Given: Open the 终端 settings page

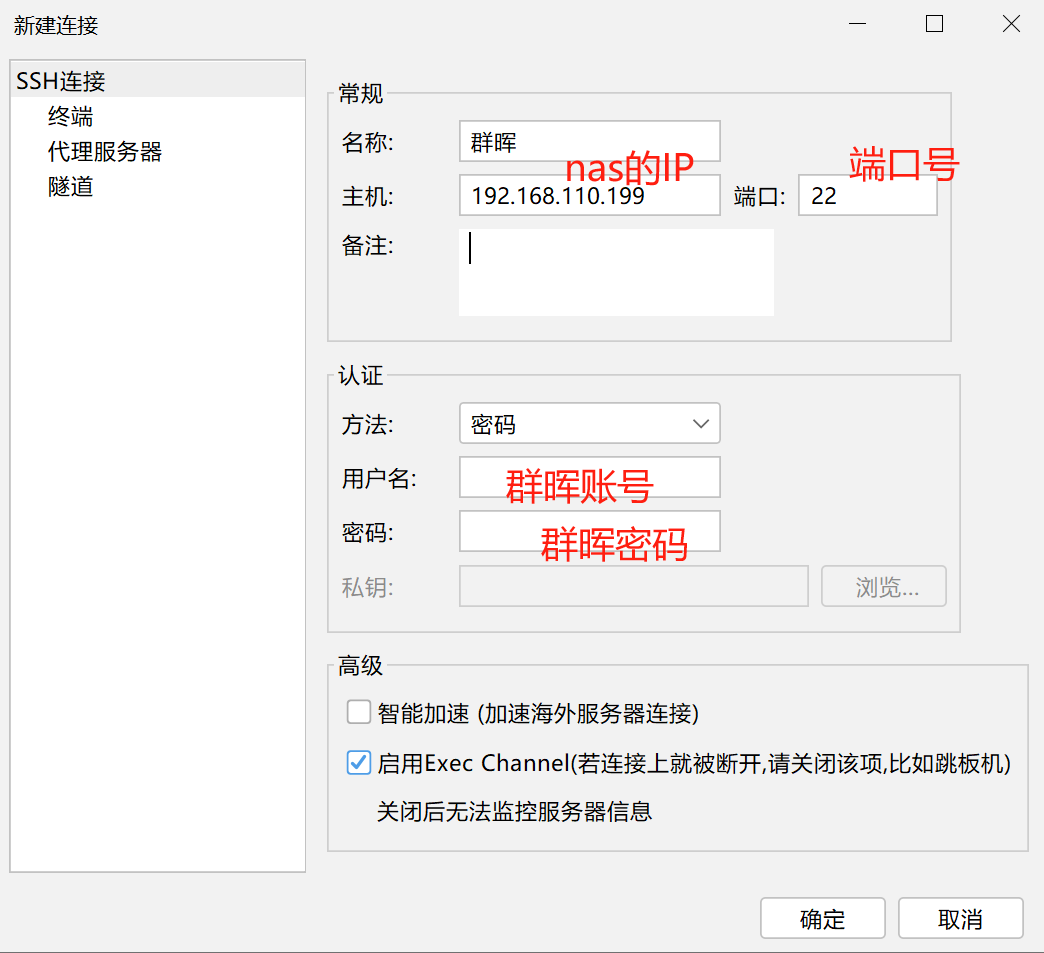Looking at the screenshot, I should point(70,117).
